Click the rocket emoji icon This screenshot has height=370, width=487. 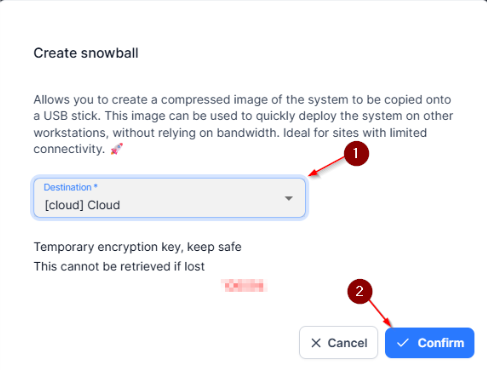pos(117,149)
